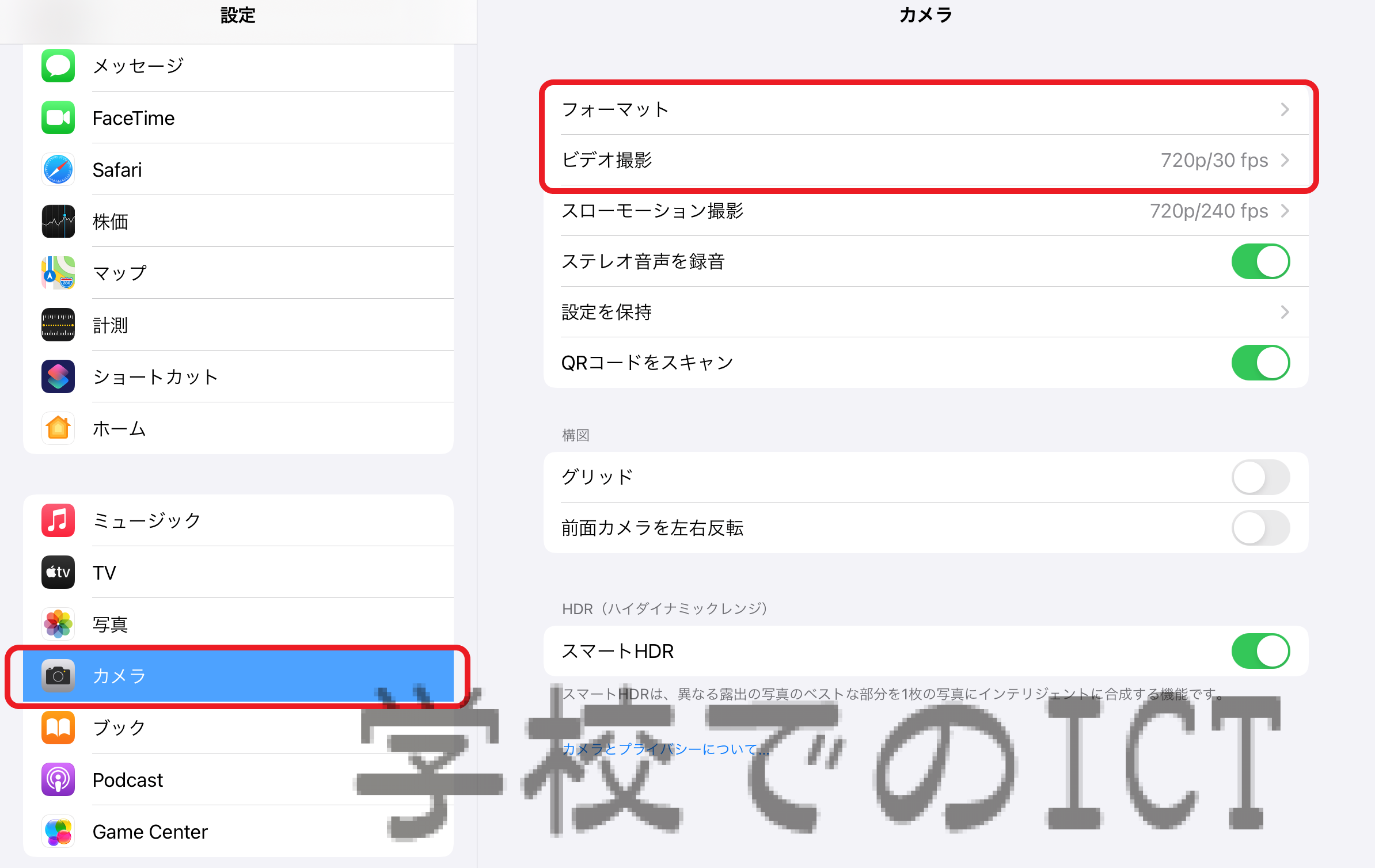This screenshot has width=1375, height=868.
Task: Select the スローモーション撮影 row label
Action: pyautogui.click(x=652, y=211)
